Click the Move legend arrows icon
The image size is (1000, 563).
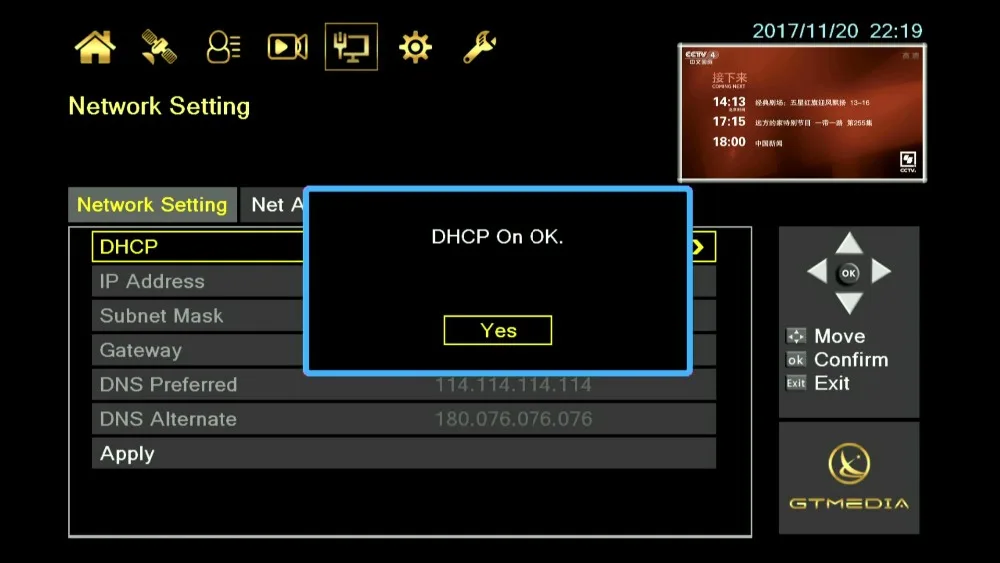pos(796,336)
